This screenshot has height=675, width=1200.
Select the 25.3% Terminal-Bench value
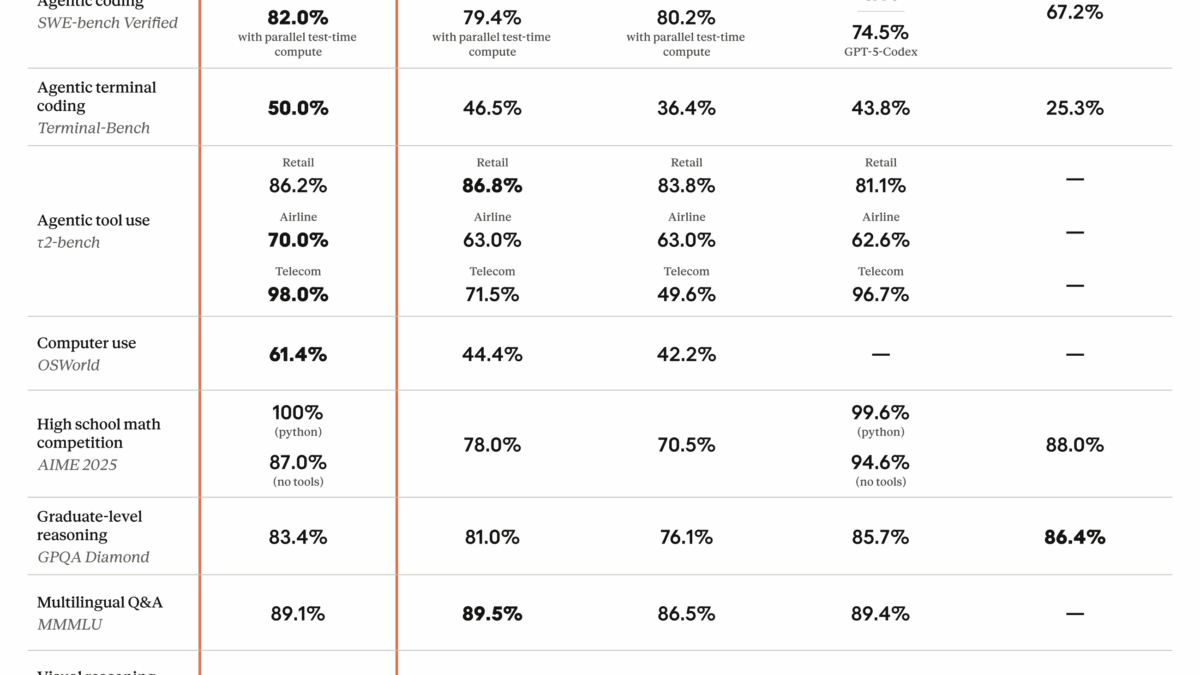coord(1074,108)
